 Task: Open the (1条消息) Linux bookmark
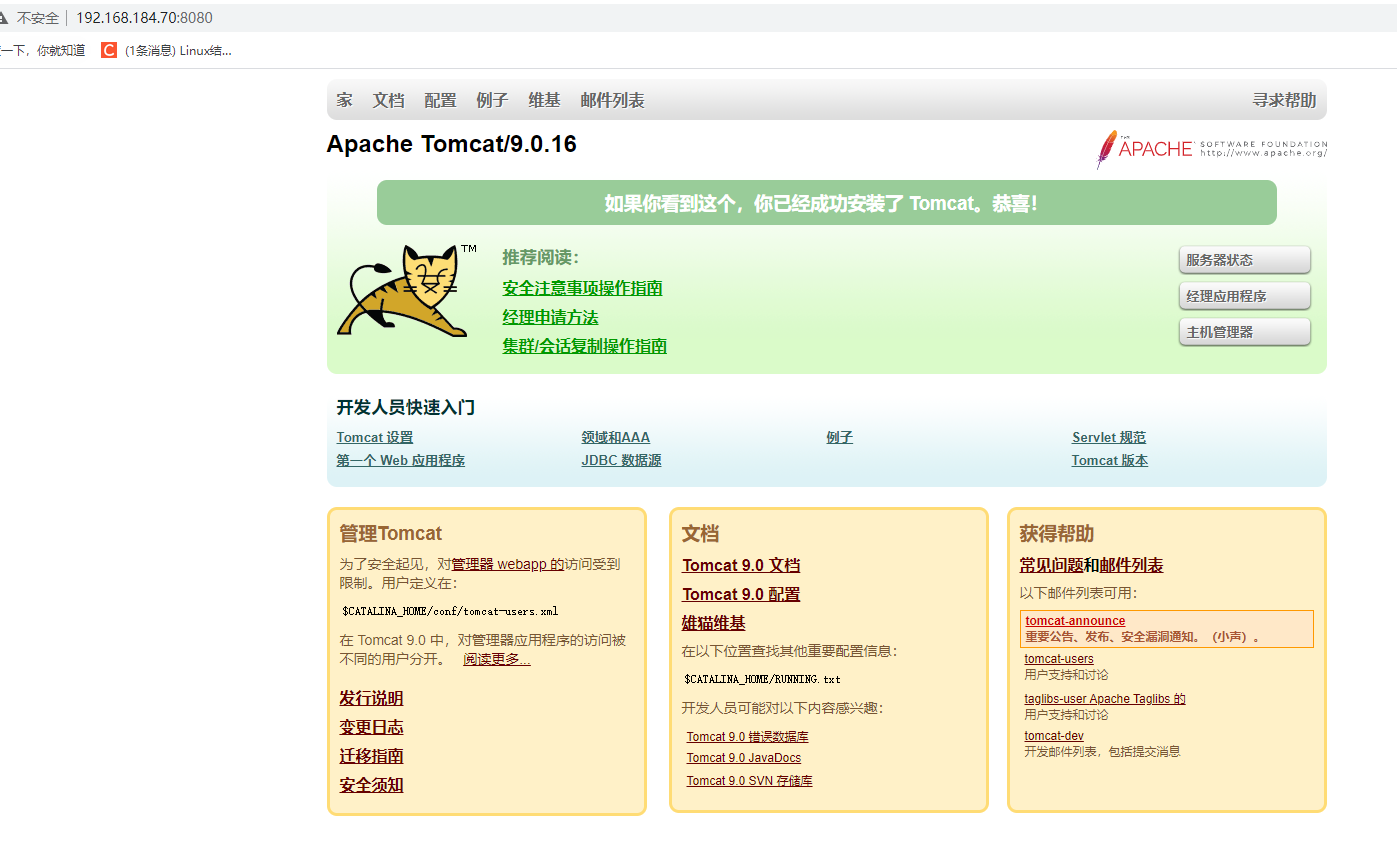[x=178, y=50]
